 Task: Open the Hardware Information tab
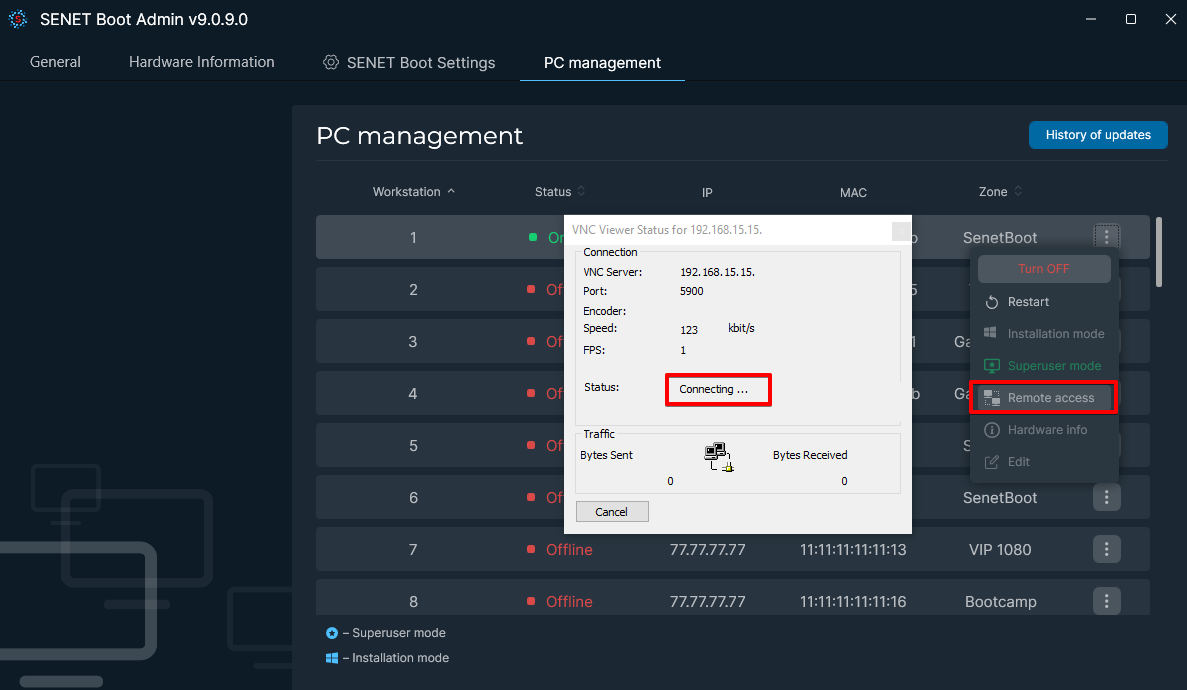[201, 61]
